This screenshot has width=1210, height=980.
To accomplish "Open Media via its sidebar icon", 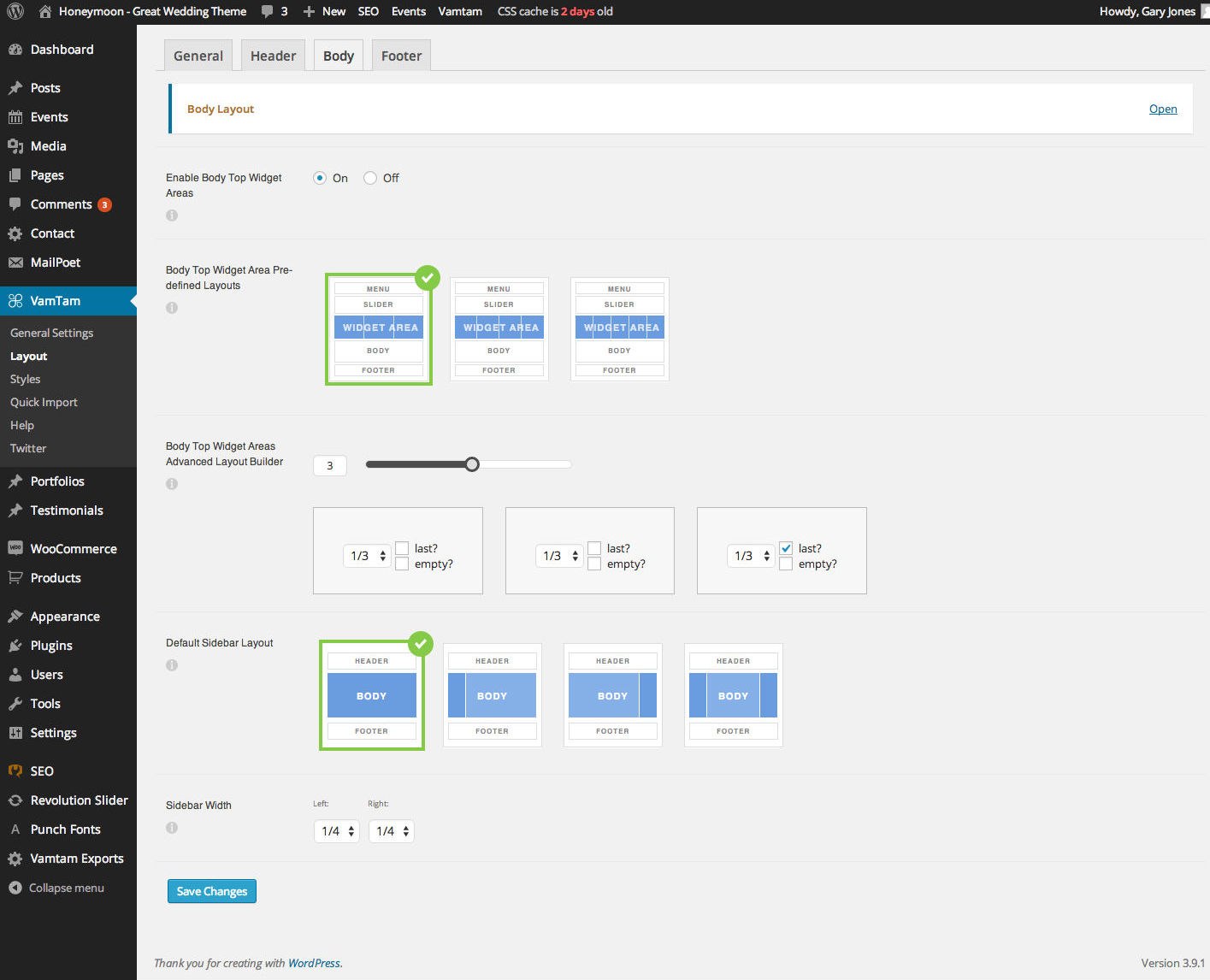I will 15,146.
